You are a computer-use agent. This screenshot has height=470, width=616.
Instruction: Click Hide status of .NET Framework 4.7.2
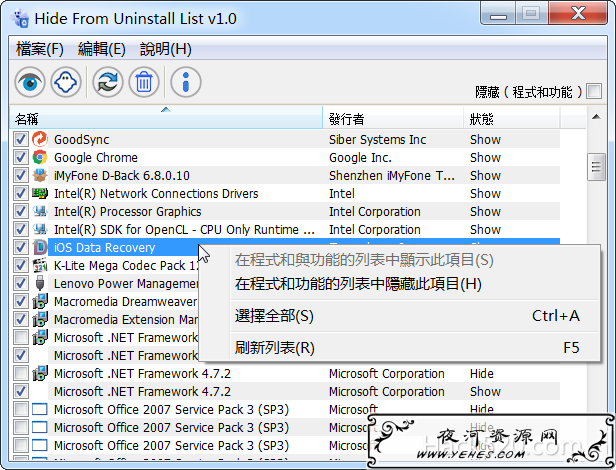pos(482,373)
